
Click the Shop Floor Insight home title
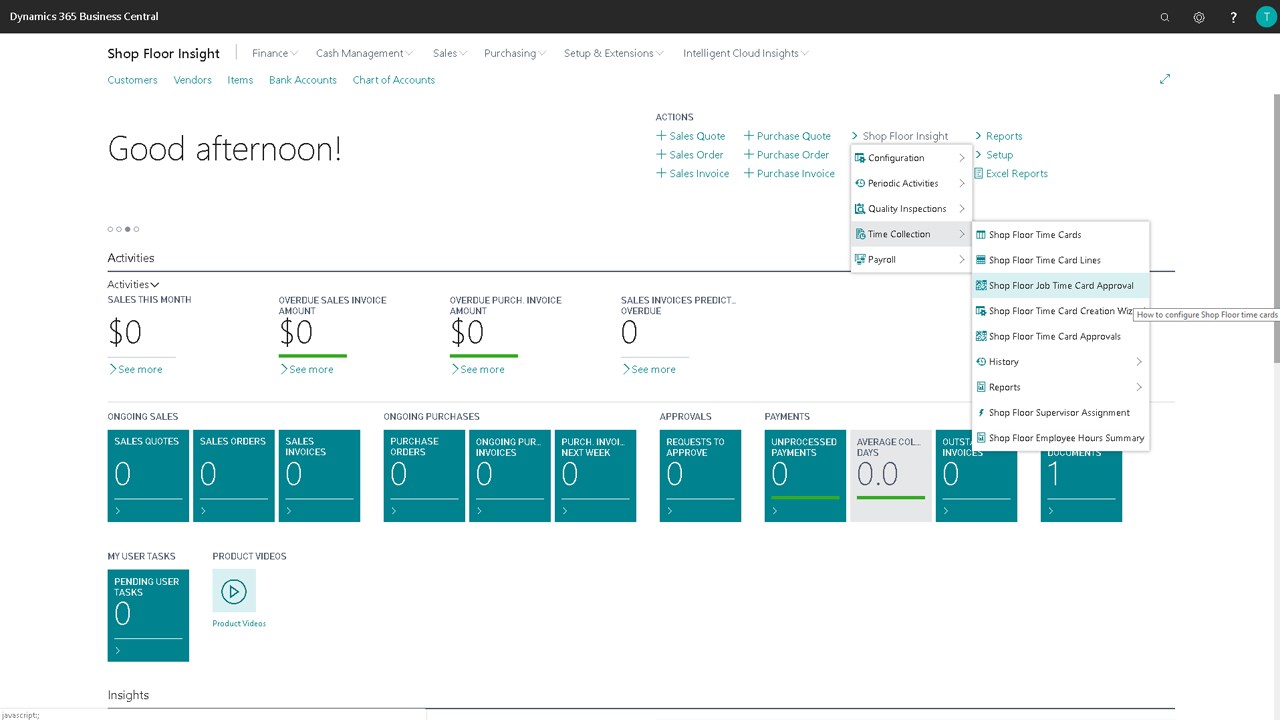(164, 54)
